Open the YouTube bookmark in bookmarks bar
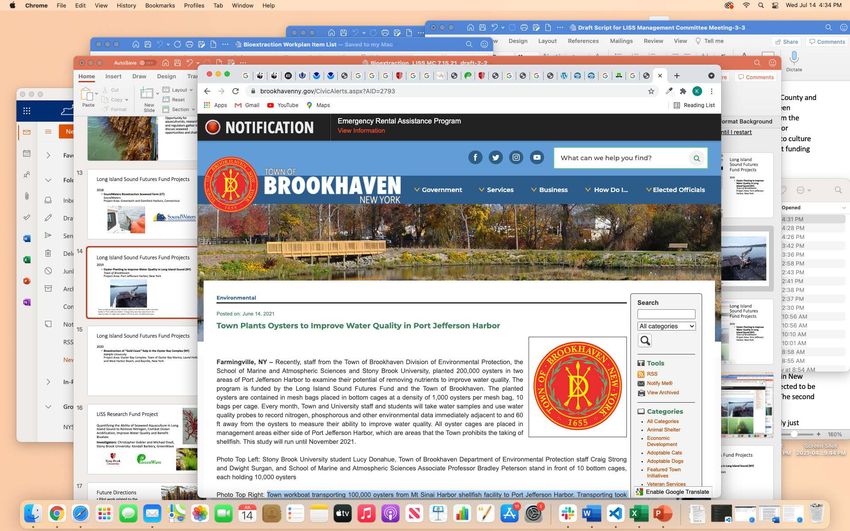Screen dimensions: 850x531 tap(282, 105)
